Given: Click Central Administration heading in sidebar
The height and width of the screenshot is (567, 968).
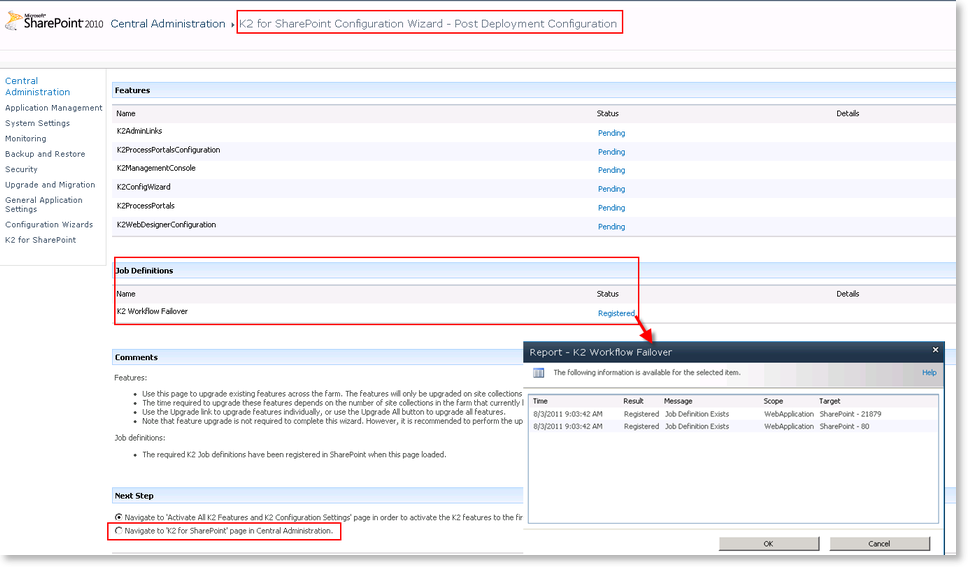Looking at the screenshot, I should (x=38, y=86).
